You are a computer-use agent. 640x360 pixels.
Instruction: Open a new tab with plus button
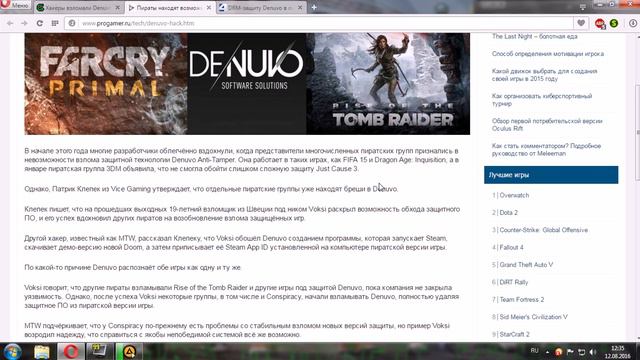point(314,7)
